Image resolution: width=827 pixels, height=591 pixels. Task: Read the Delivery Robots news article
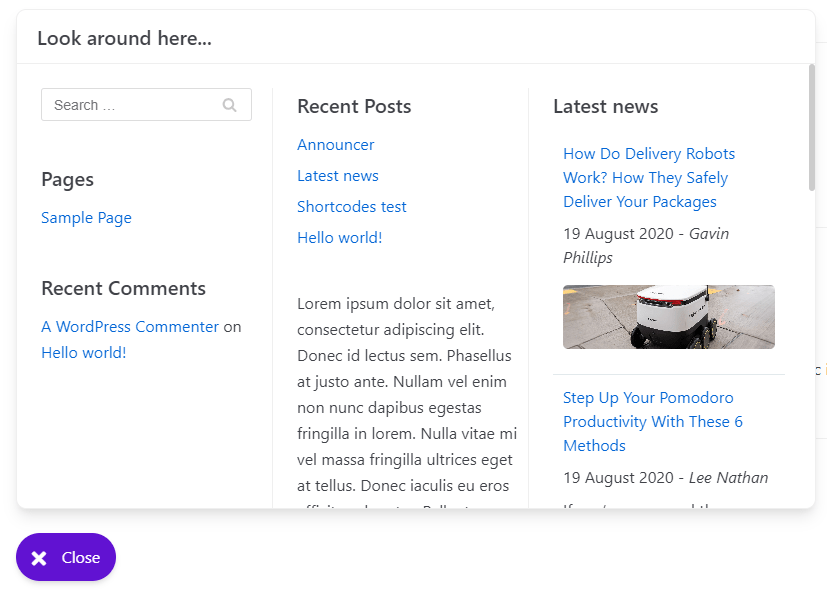[649, 178]
